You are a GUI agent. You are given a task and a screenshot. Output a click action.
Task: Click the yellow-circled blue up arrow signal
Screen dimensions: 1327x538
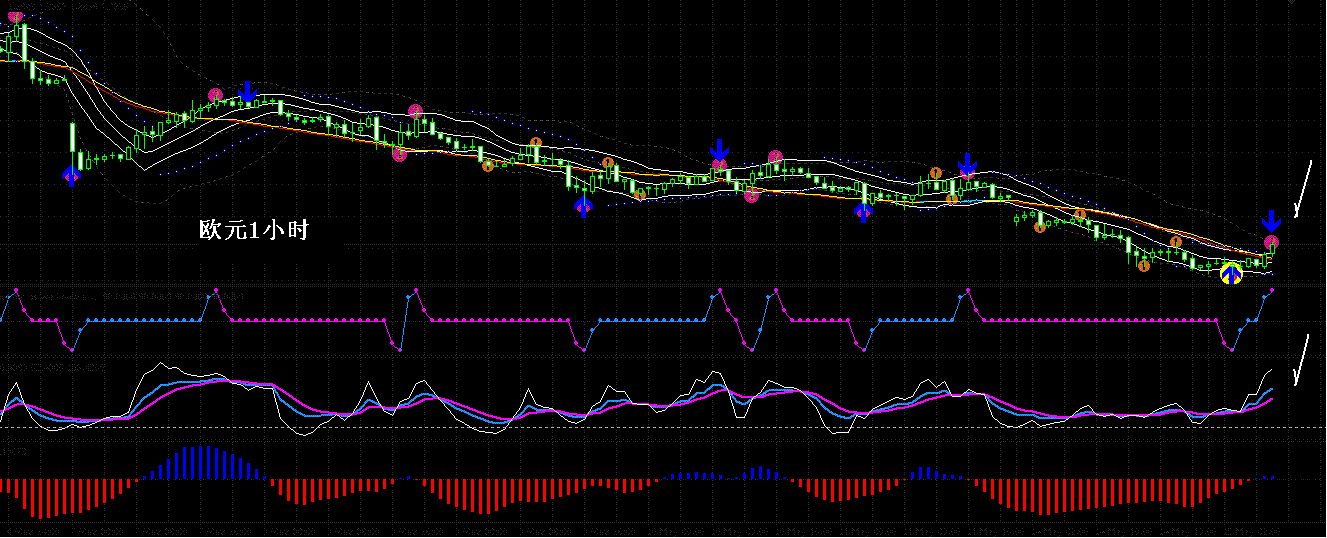(1231, 273)
